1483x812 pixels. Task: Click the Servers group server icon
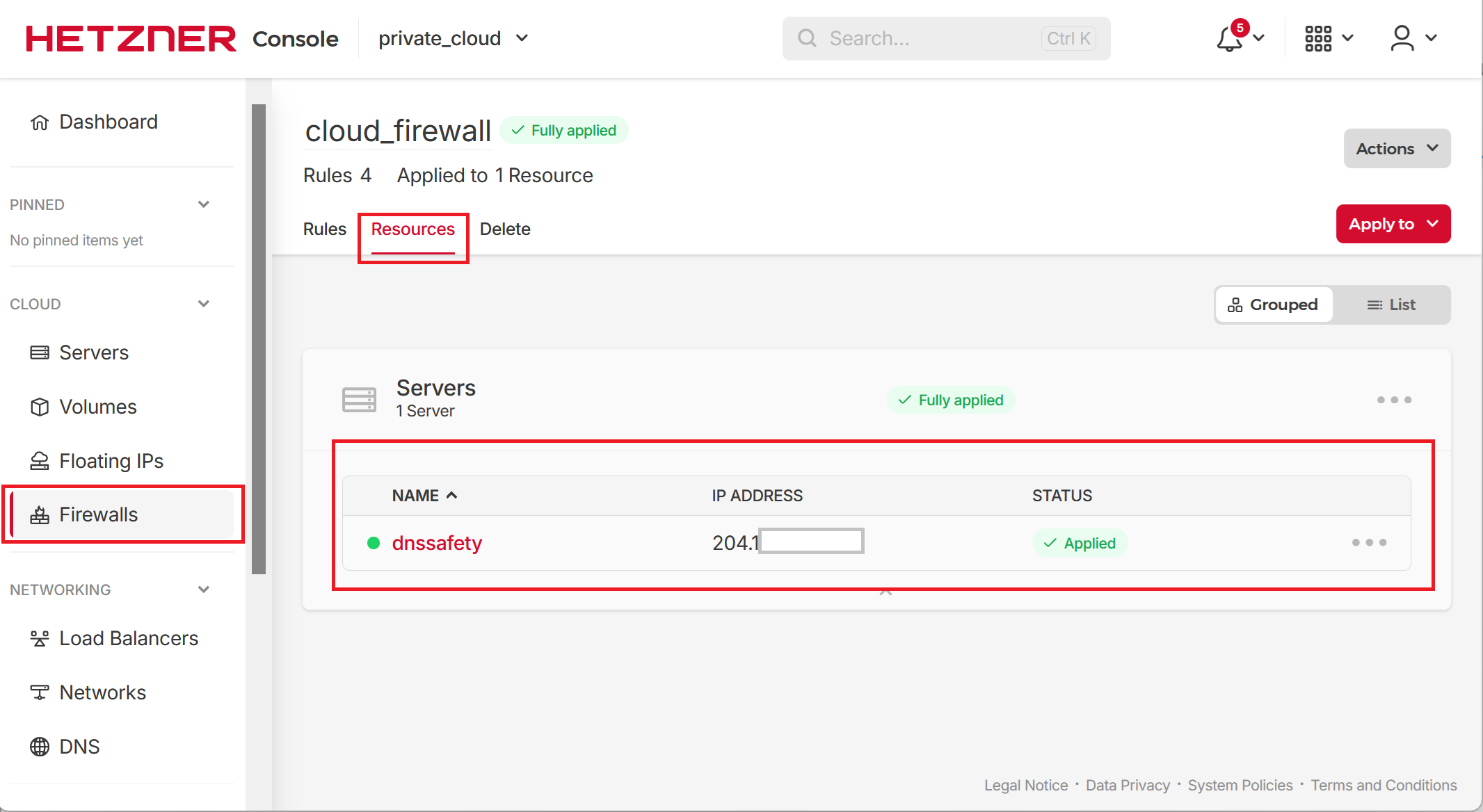(x=359, y=400)
